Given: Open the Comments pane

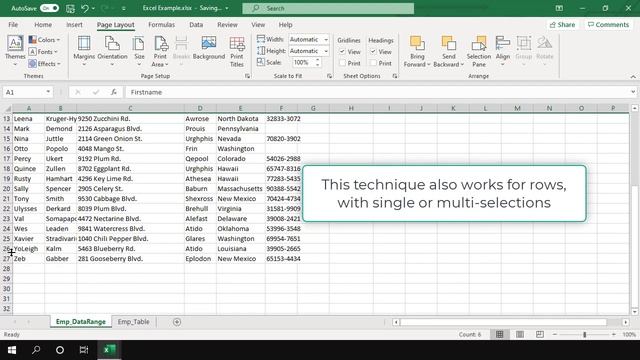Looking at the screenshot, I should [x=608, y=24].
